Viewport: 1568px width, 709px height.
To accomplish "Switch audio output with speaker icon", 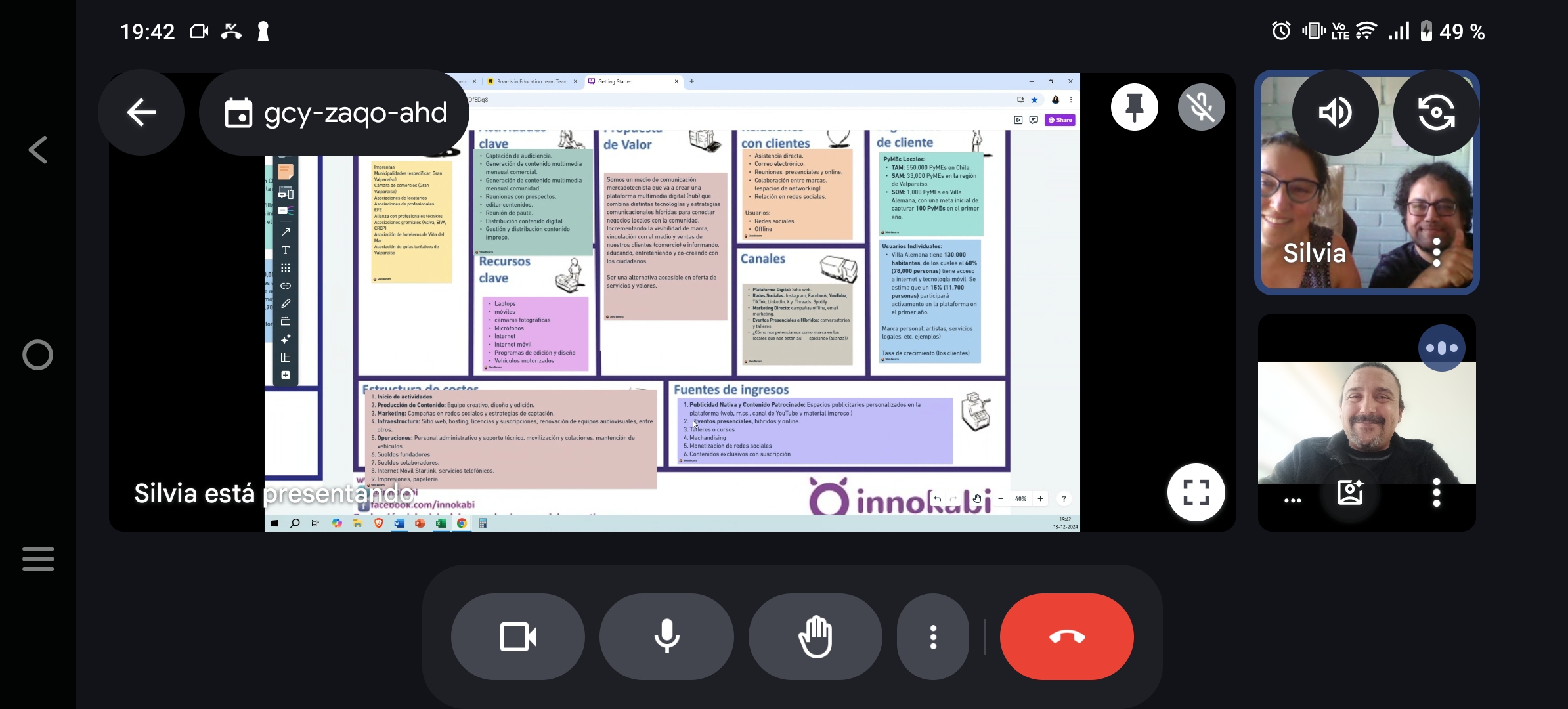I will click(x=1335, y=112).
